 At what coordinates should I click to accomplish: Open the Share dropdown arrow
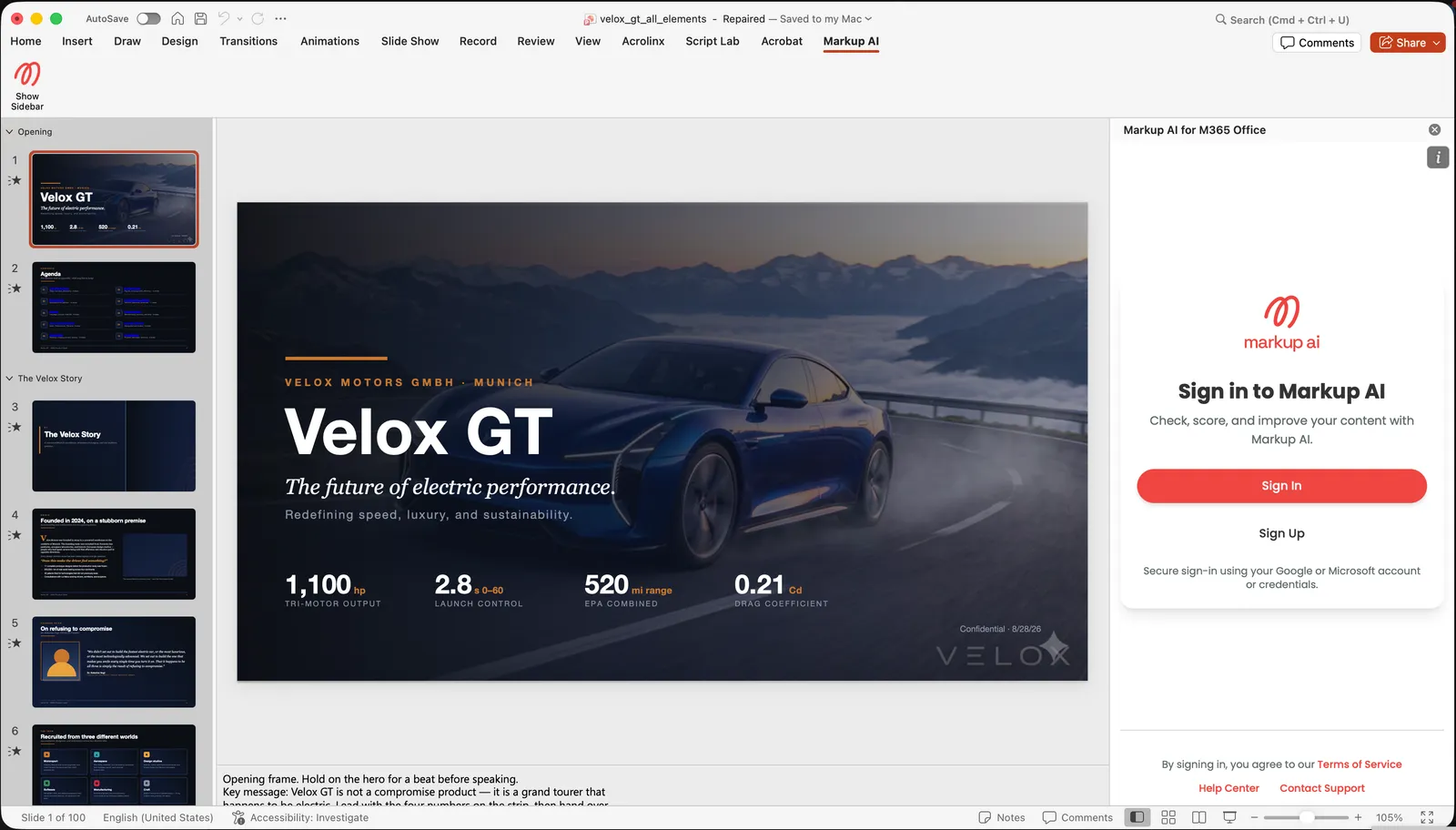[1436, 43]
